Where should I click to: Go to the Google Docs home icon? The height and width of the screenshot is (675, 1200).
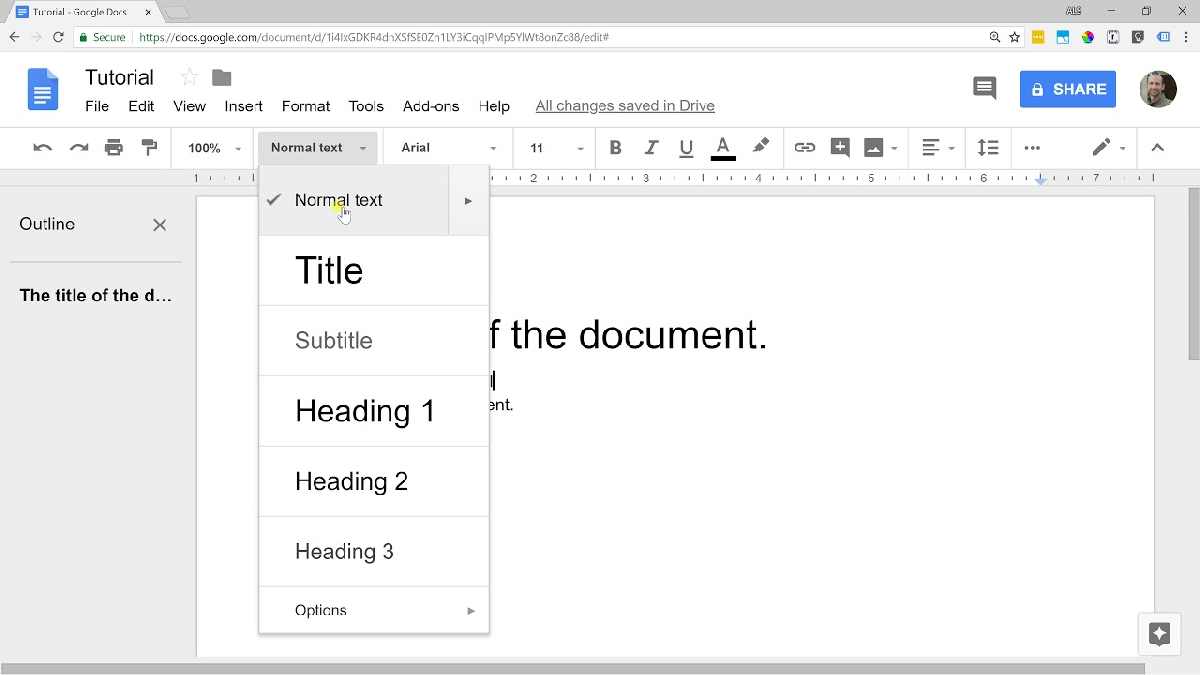(x=42, y=90)
